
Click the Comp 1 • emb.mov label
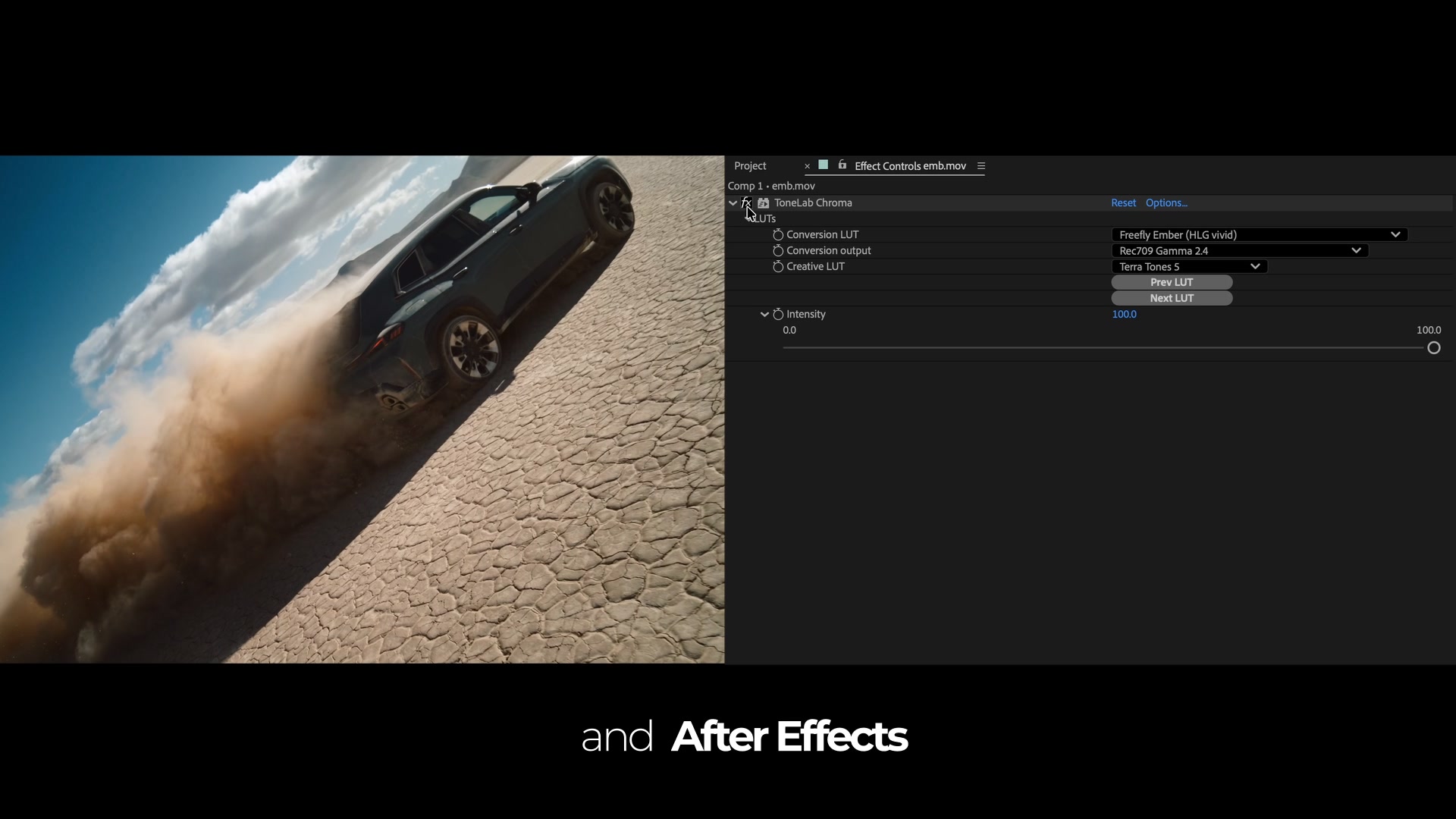pyautogui.click(x=771, y=186)
